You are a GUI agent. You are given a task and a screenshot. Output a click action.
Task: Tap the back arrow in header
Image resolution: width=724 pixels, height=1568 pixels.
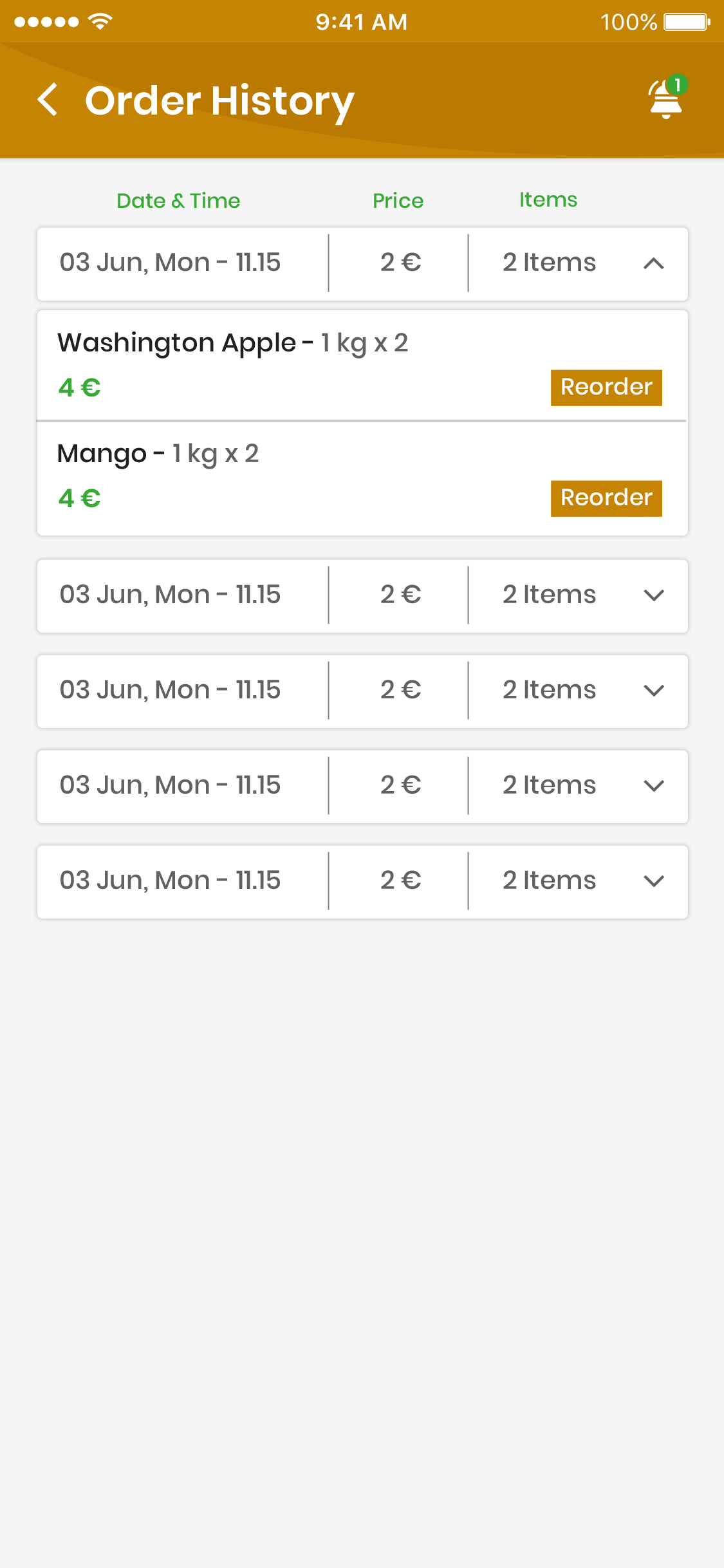coord(48,100)
